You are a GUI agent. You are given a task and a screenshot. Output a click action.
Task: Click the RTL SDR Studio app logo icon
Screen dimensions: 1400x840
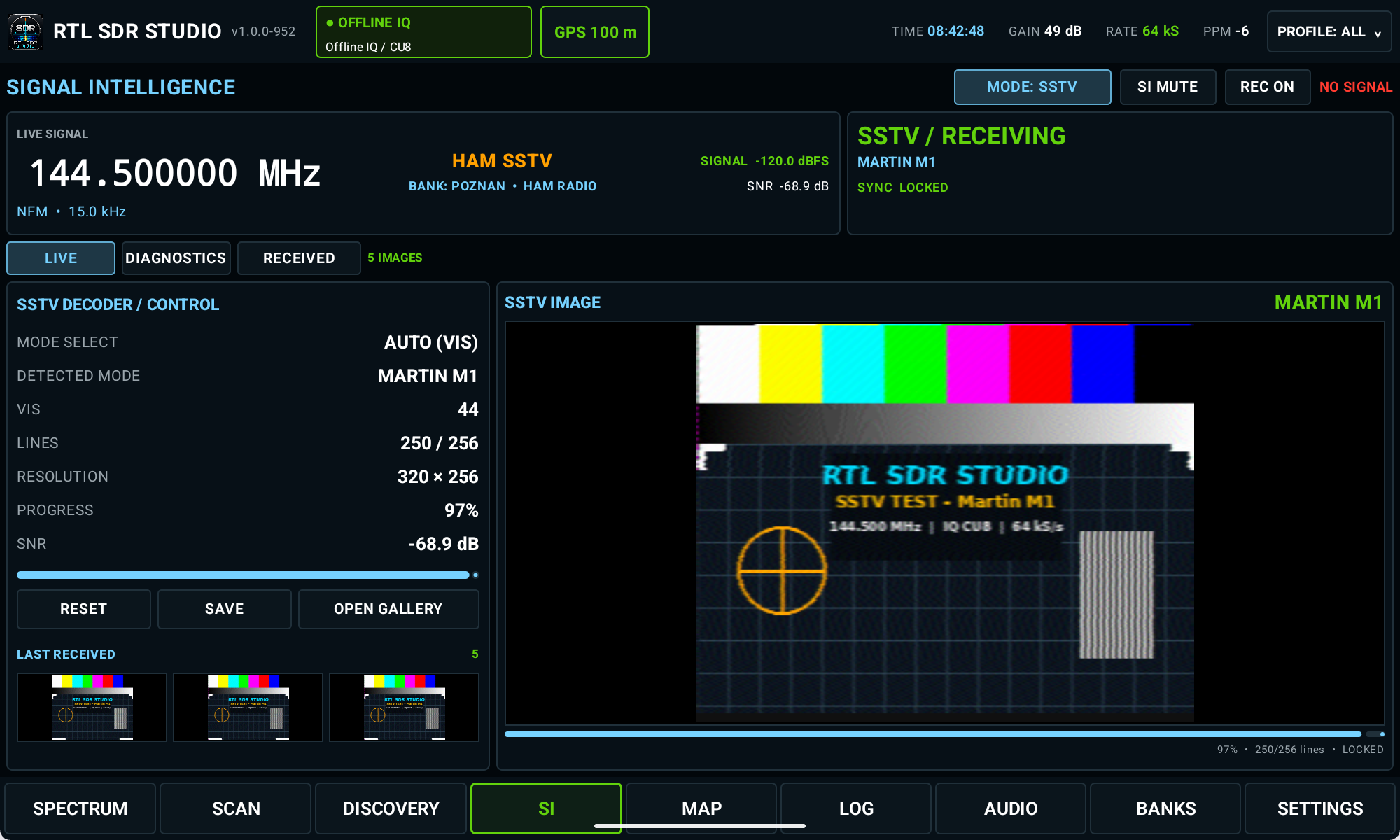(x=25, y=31)
